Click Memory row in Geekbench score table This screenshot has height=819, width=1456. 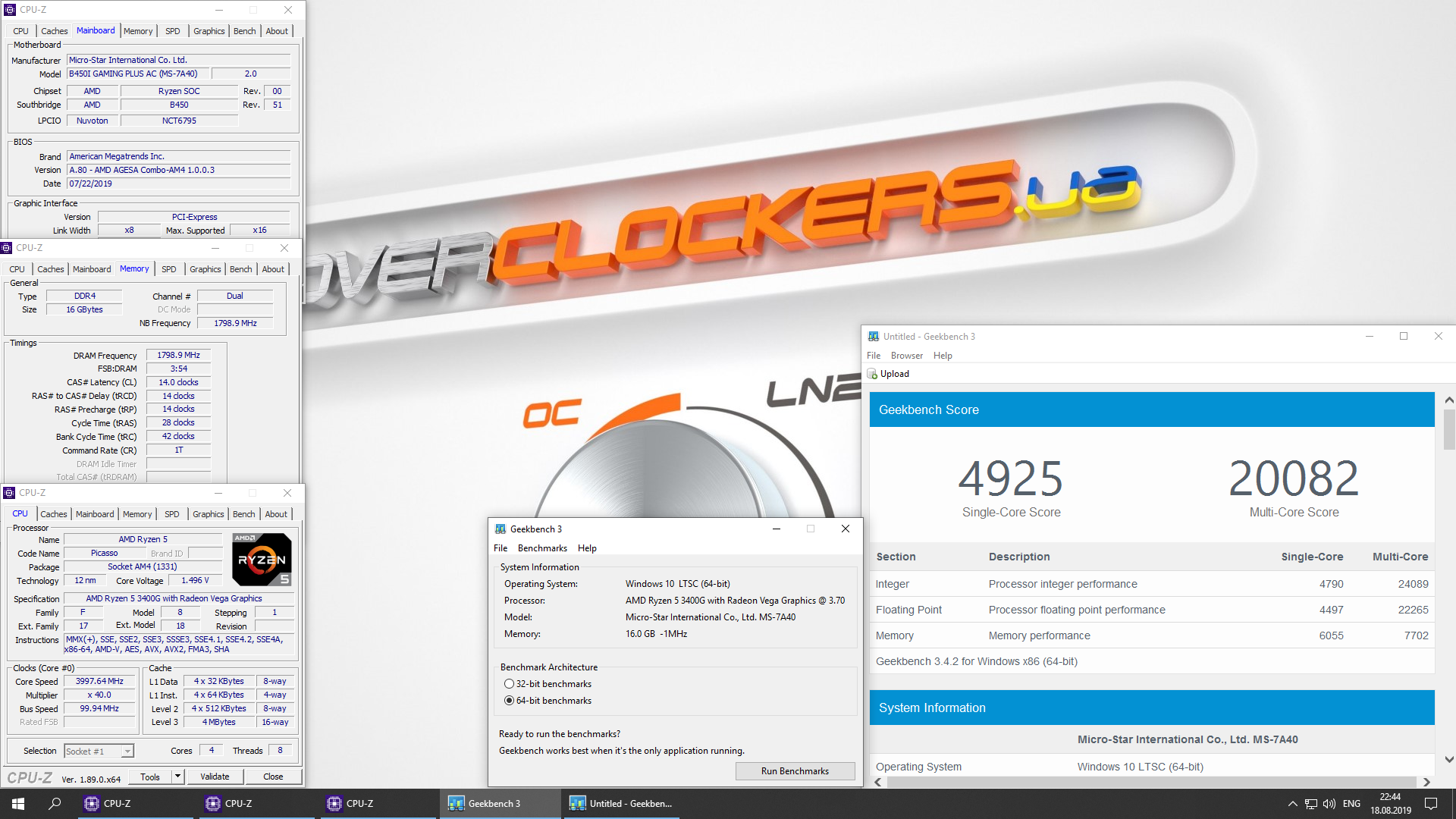click(1152, 635)
